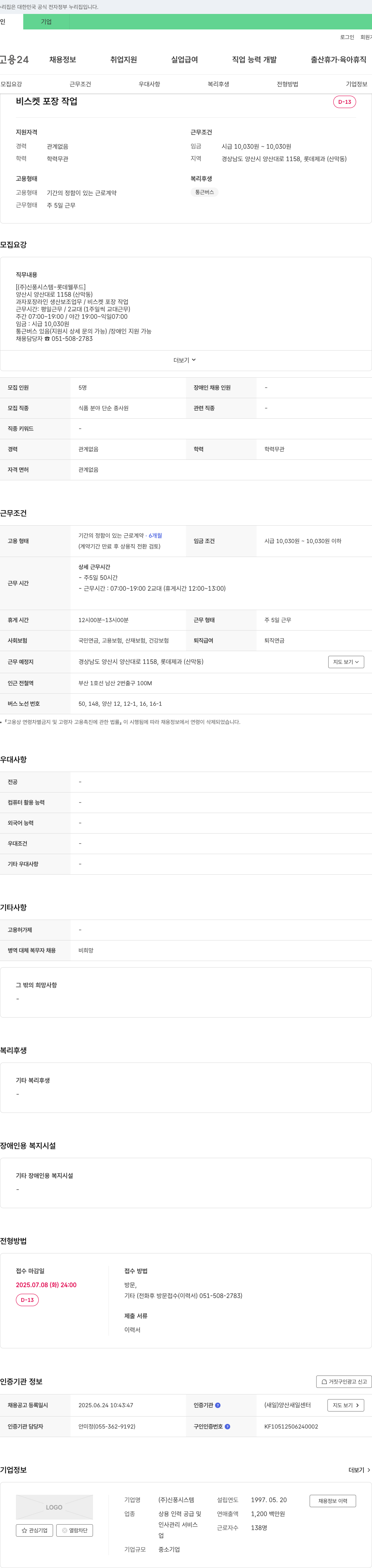
Task: Click the 구인인증번호 value KF10512506240002
Action: point(291,1426)
